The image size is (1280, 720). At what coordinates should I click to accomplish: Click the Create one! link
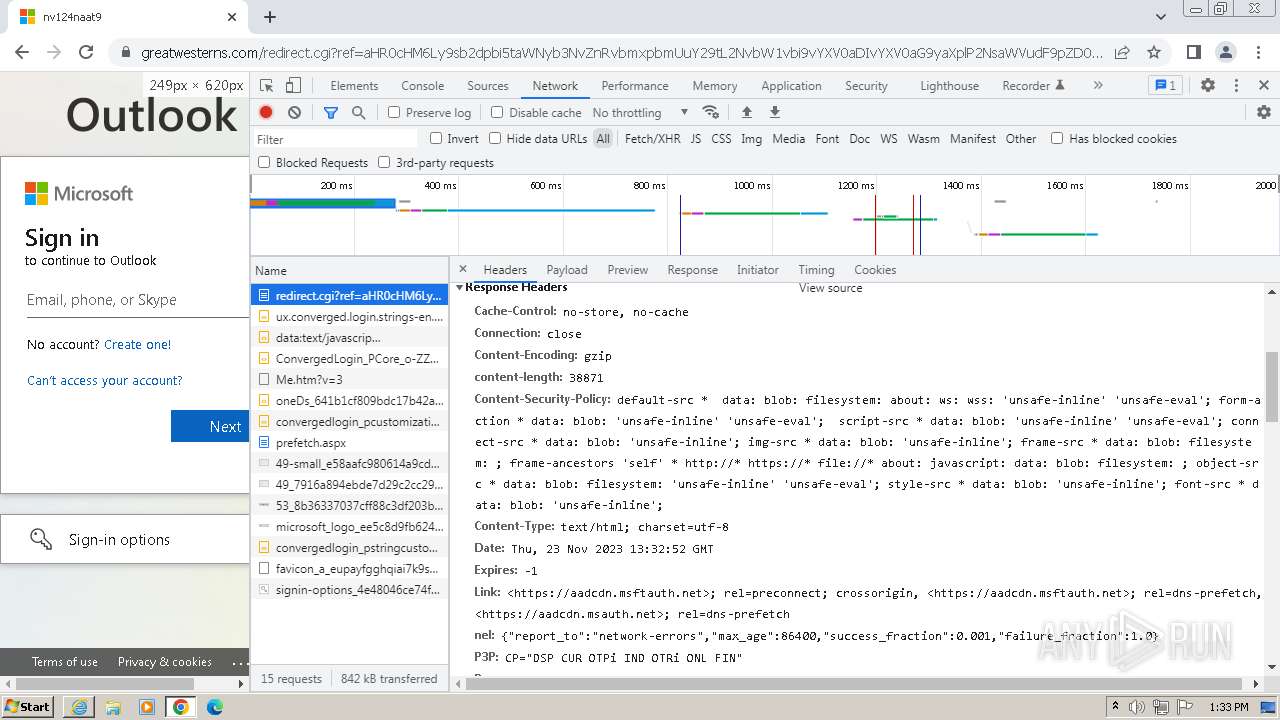click(137, 344)
